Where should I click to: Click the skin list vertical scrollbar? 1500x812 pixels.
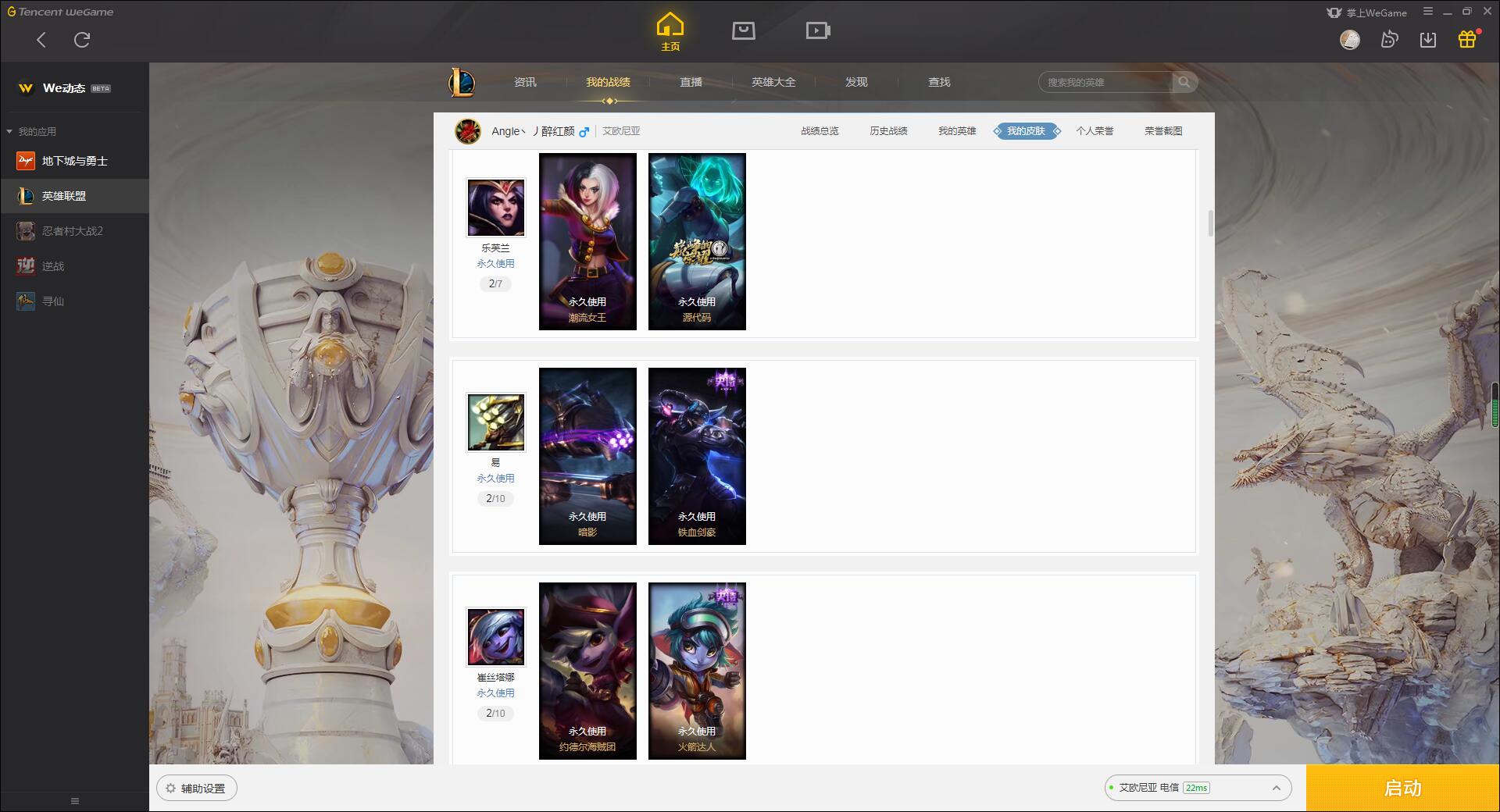click(x=1210, y=223)
